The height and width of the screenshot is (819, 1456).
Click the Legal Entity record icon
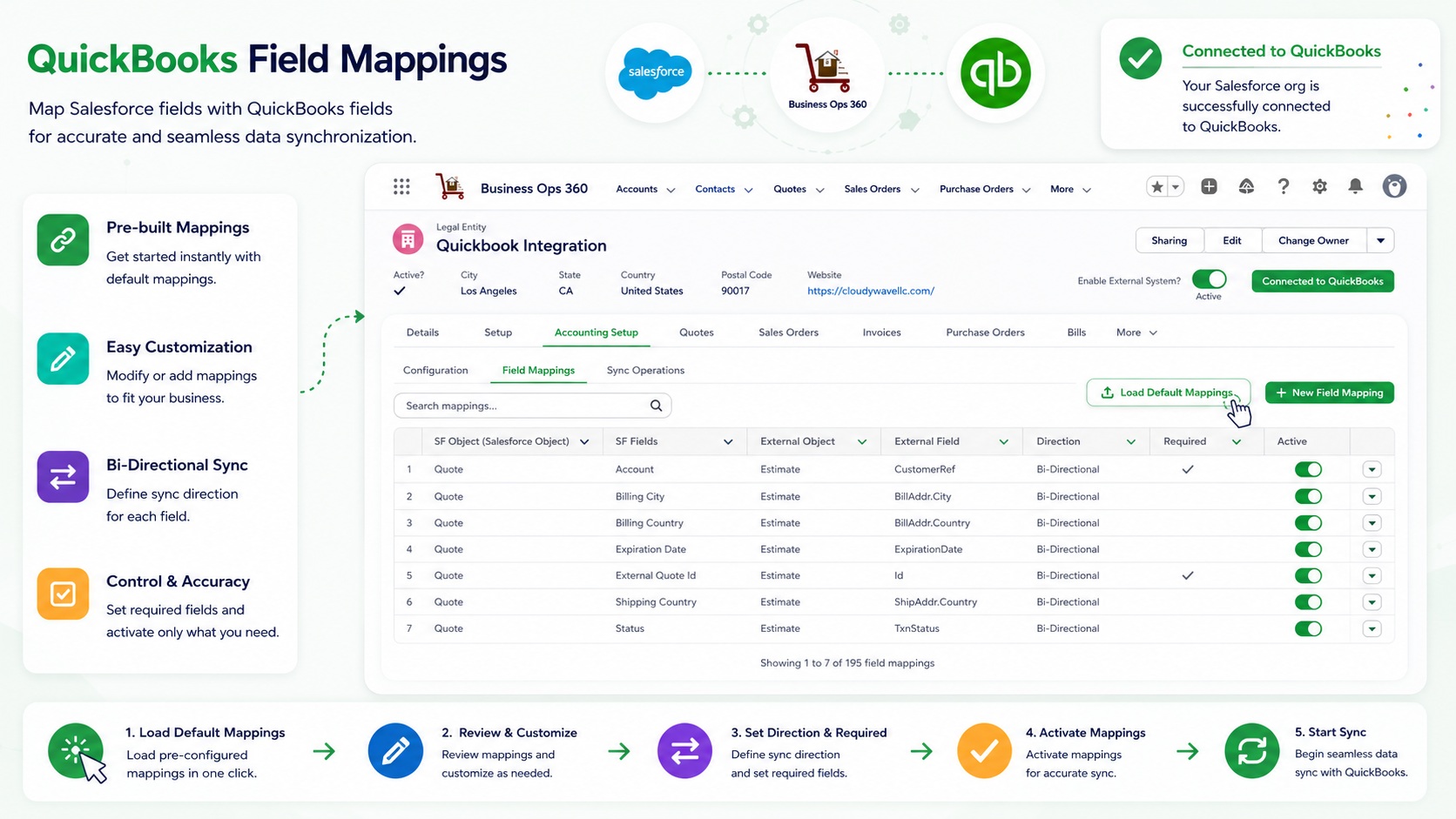click(408, 238)
